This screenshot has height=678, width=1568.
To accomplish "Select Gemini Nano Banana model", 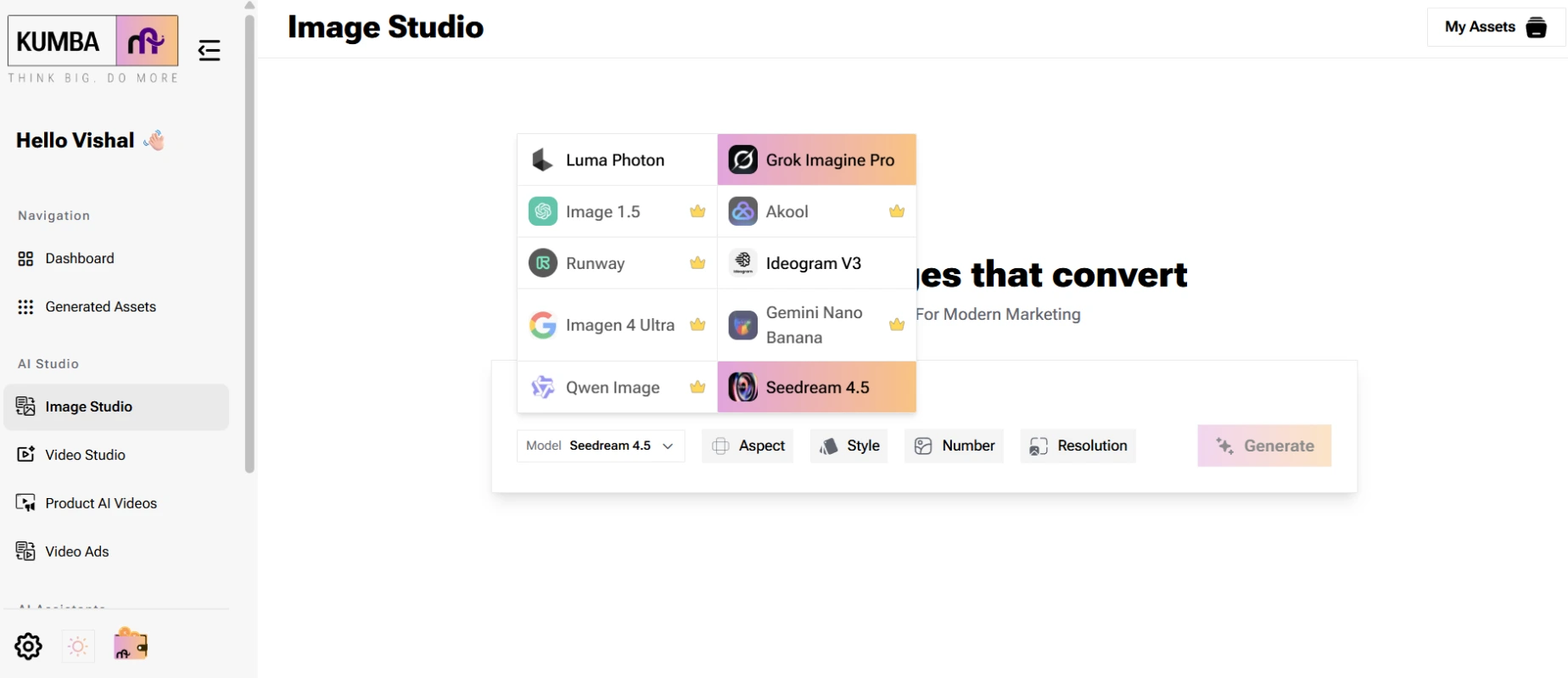I will (817, 325).
